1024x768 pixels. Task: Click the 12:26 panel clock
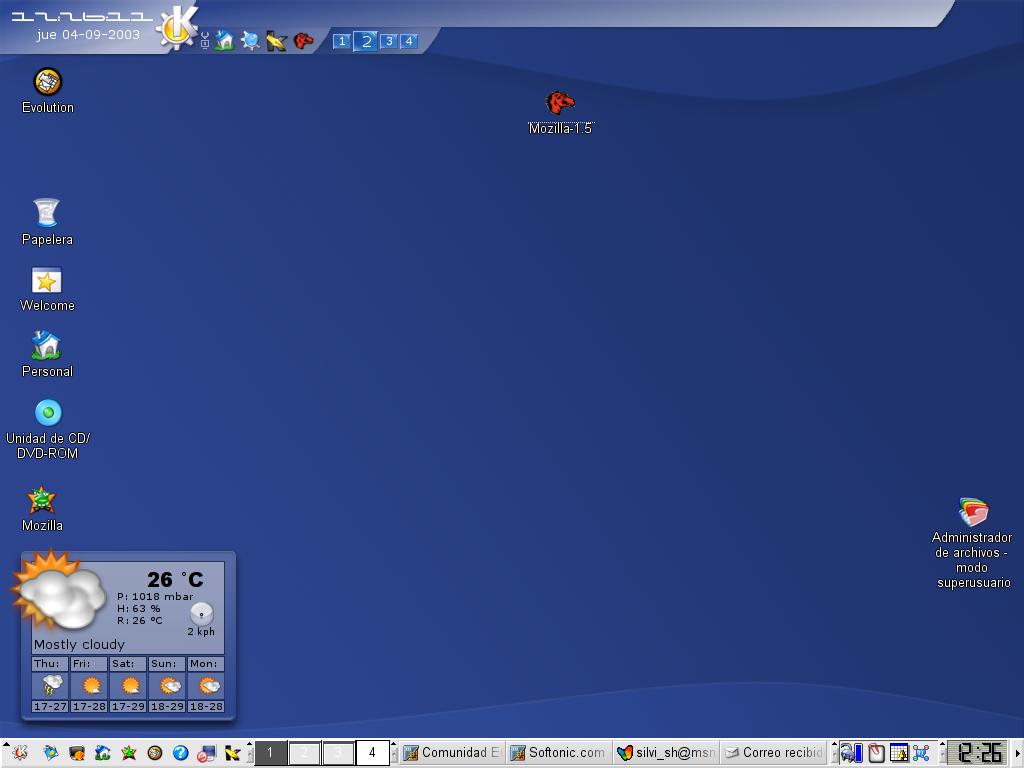pyautogui.click(x=978, y=753)
